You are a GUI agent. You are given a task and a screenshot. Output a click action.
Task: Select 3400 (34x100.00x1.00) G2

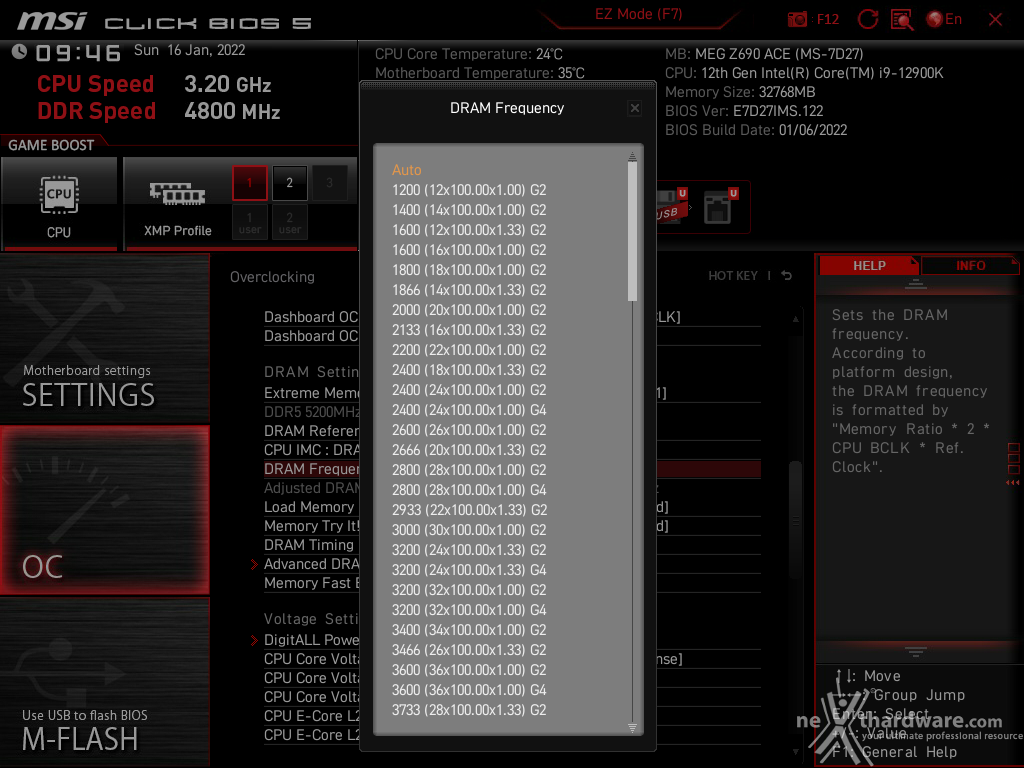(469, 630)
